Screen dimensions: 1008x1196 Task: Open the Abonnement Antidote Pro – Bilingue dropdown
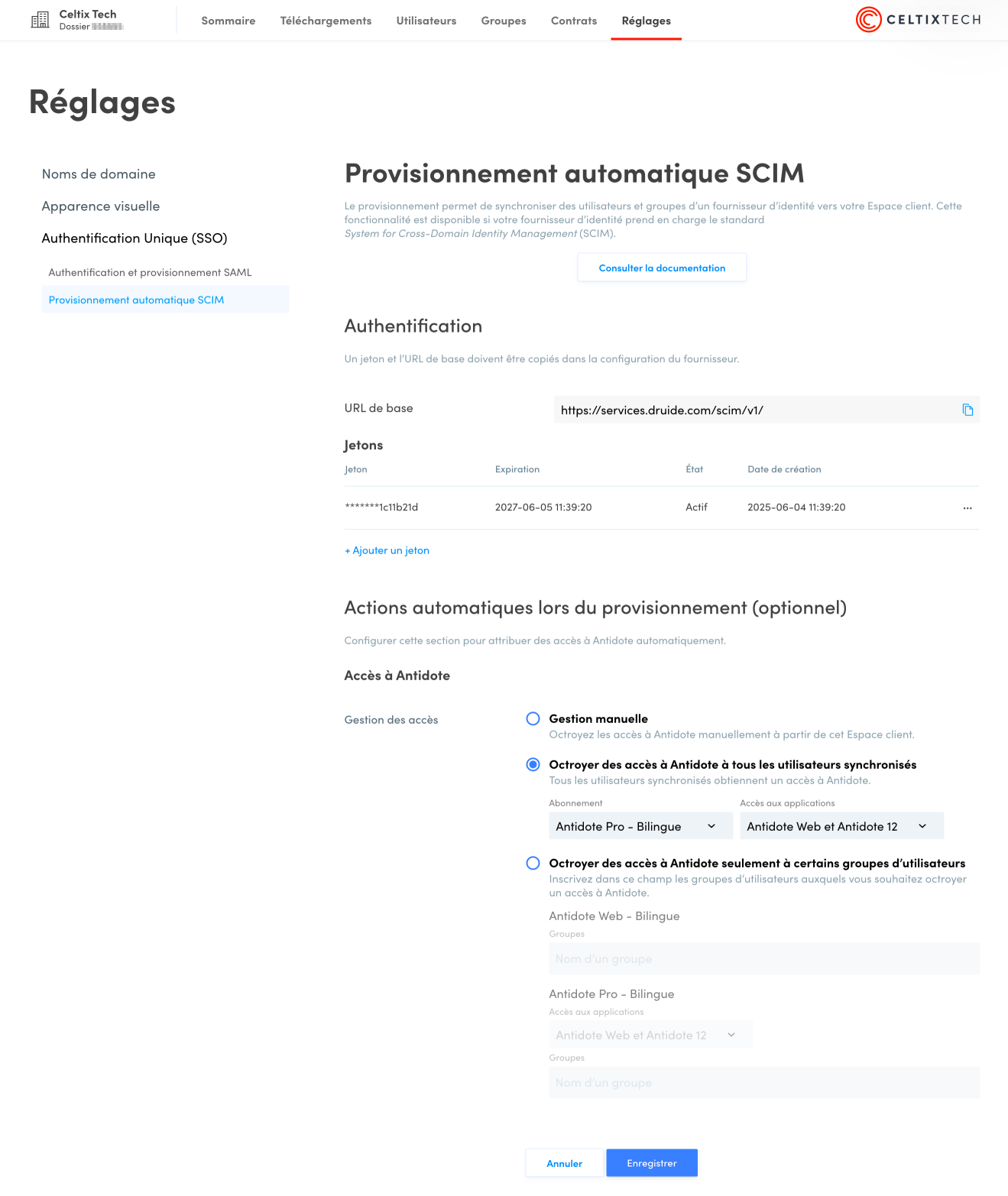pyautogui.click(x=640, y=826)
